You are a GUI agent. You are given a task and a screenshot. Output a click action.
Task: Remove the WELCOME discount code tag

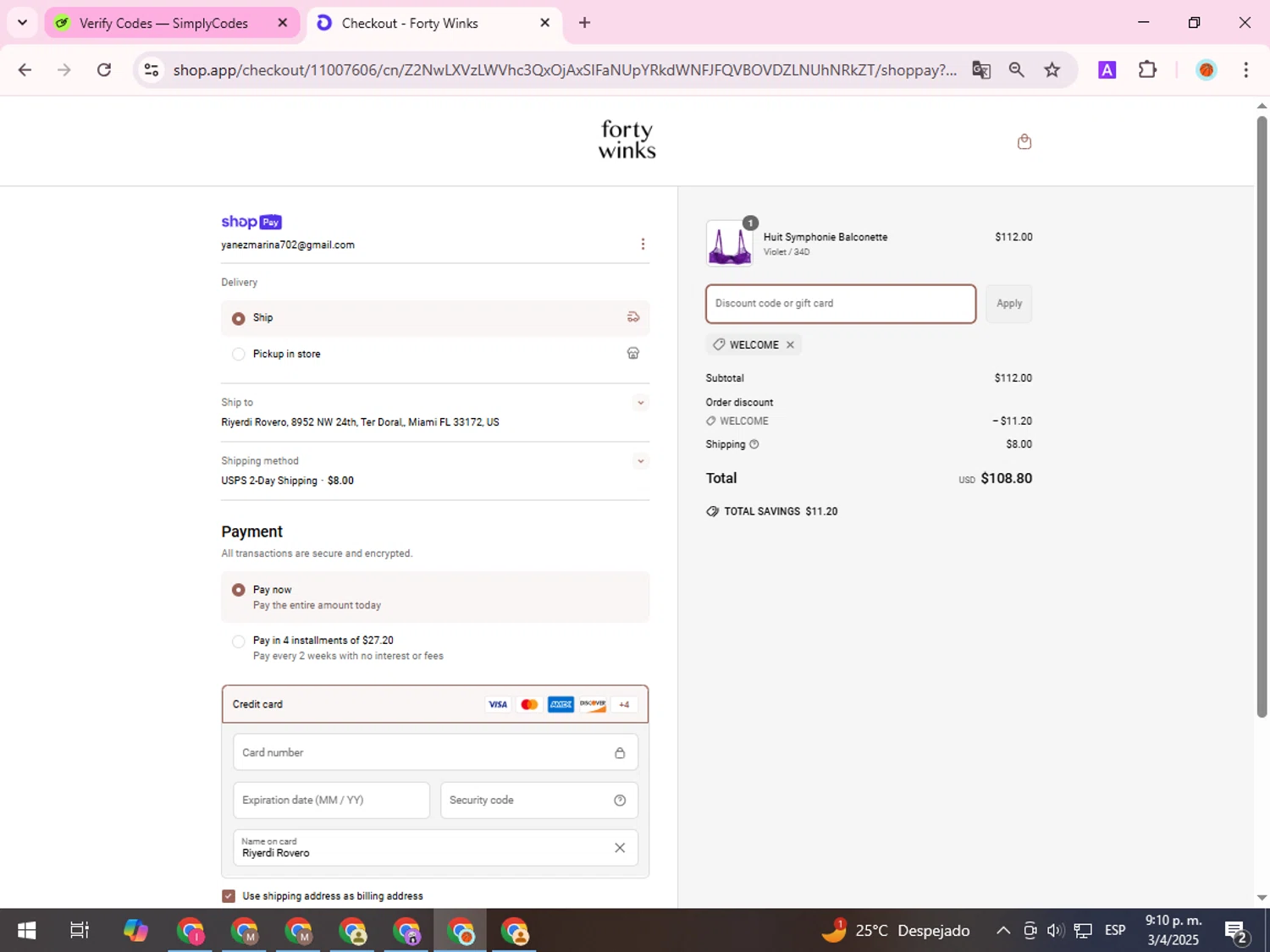point(790,344)
